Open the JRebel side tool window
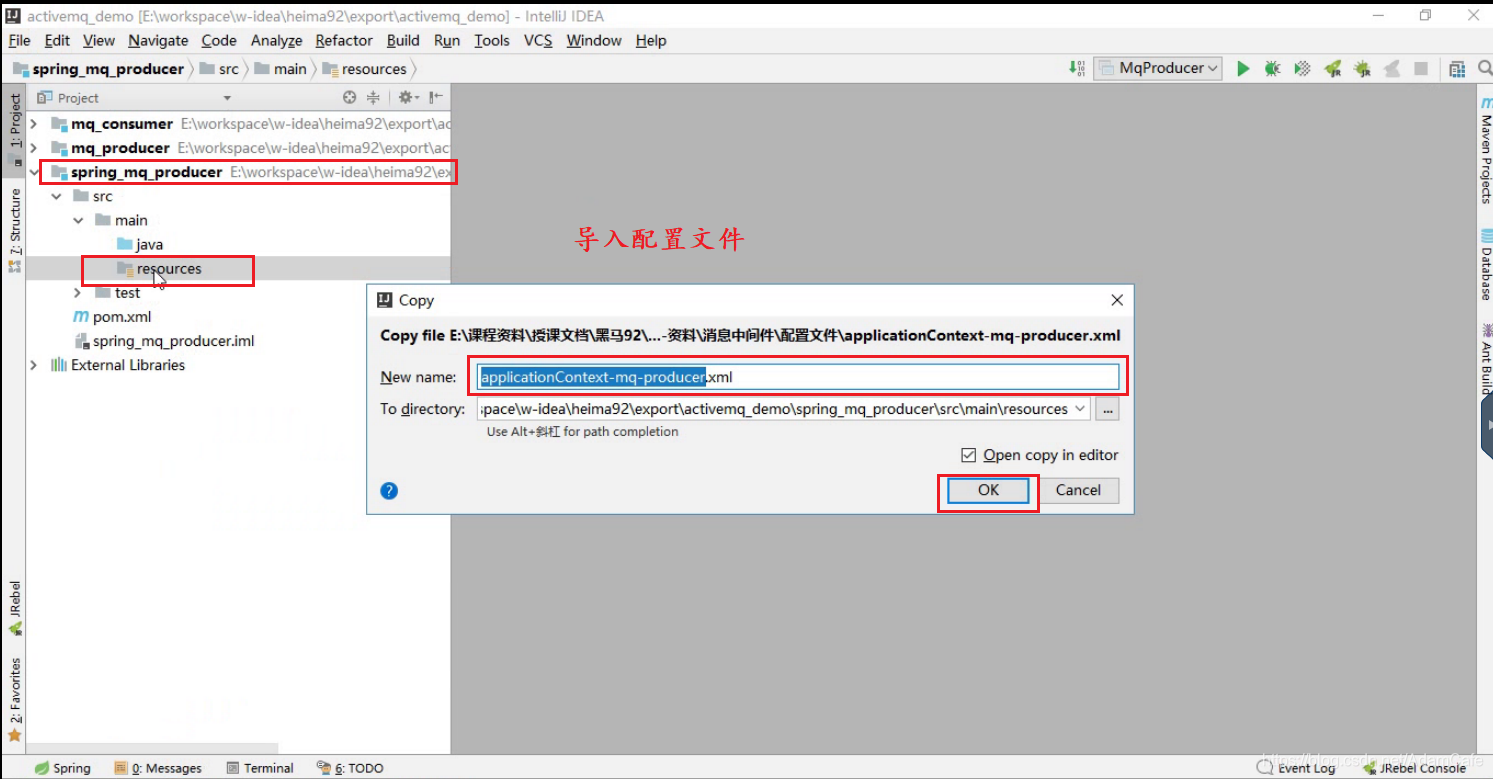1493x779 pixels. [15, 608]
